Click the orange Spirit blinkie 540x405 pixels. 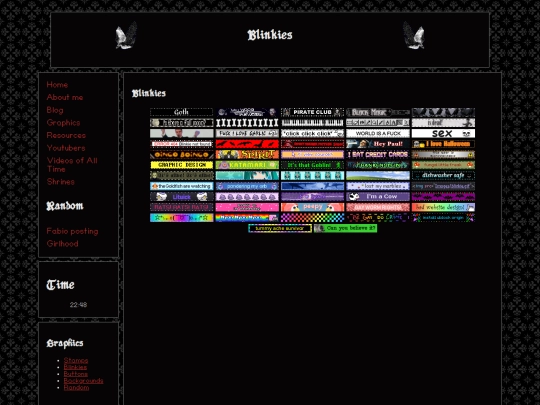(x=247, y=154)
